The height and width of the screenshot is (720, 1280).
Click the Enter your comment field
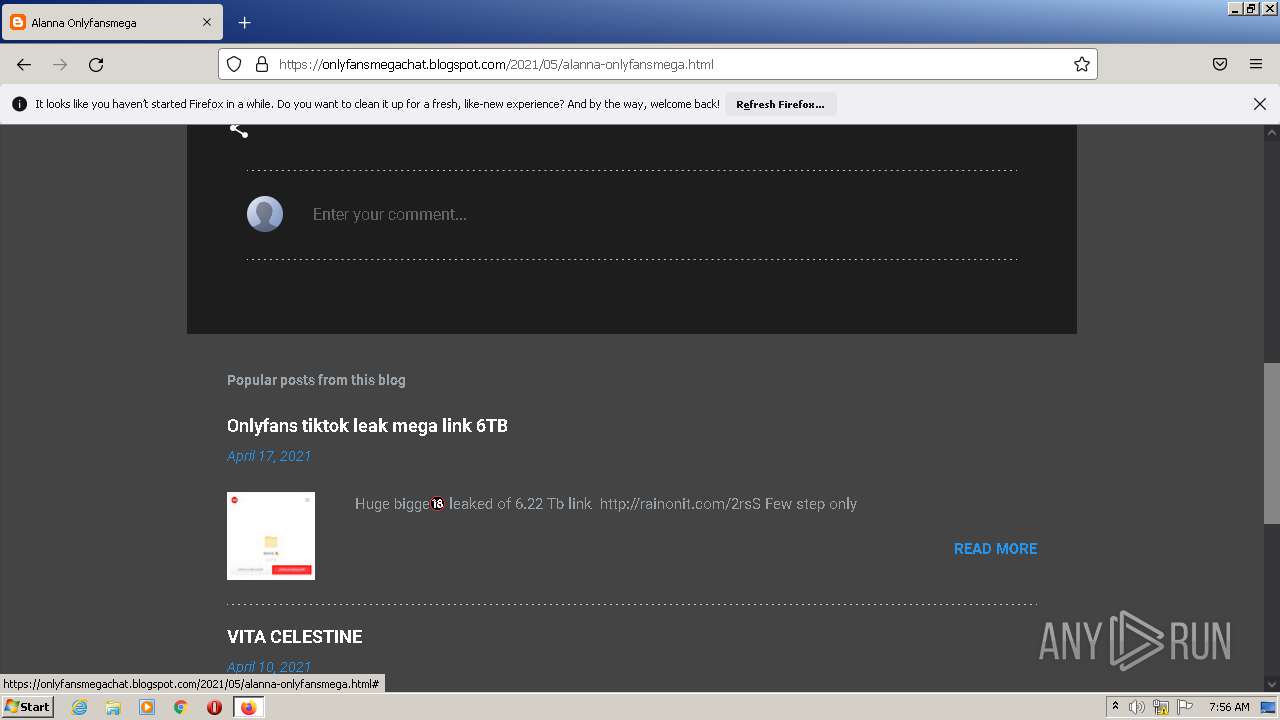tap(664, 214)
